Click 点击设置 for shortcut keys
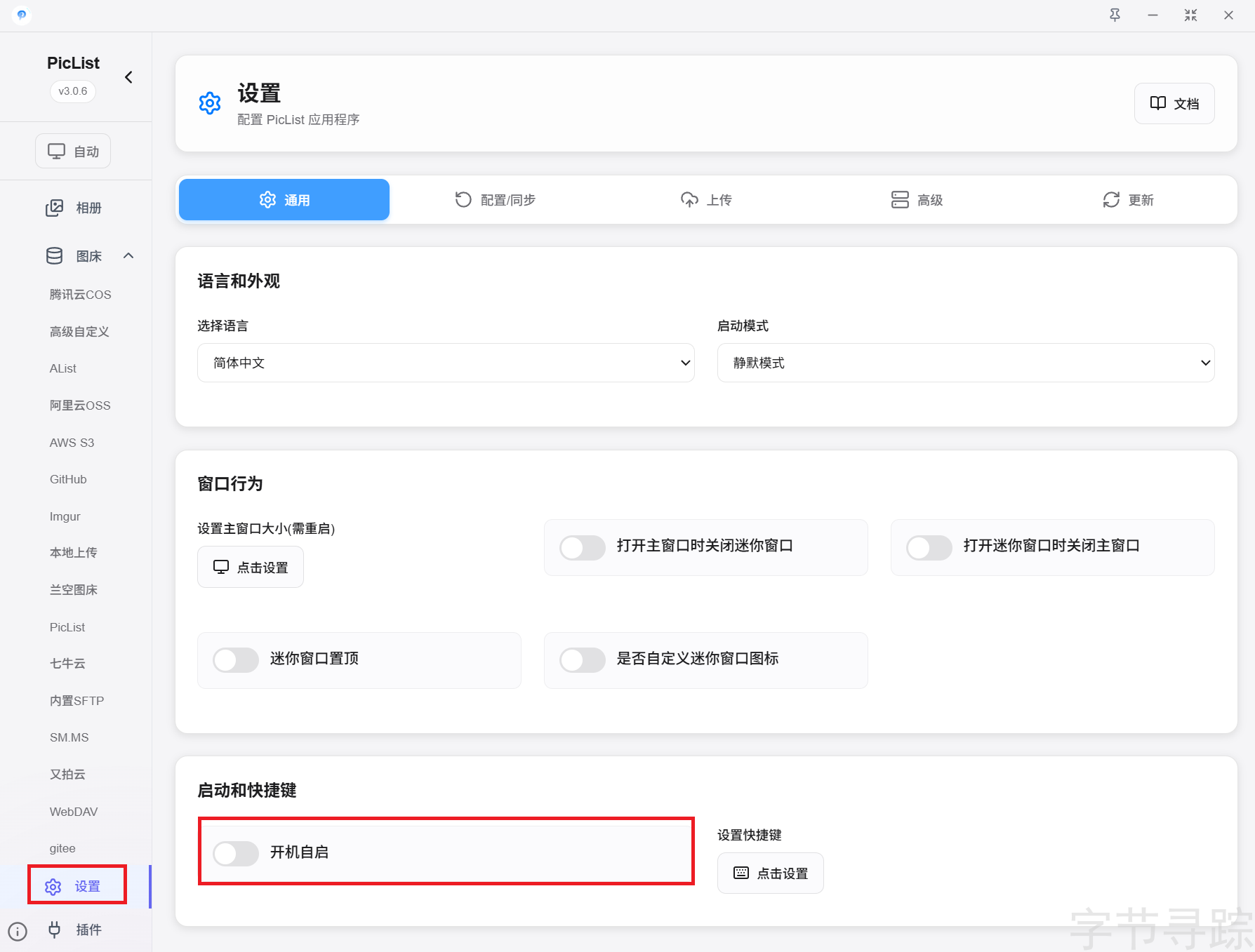 [x=771, y=873]
